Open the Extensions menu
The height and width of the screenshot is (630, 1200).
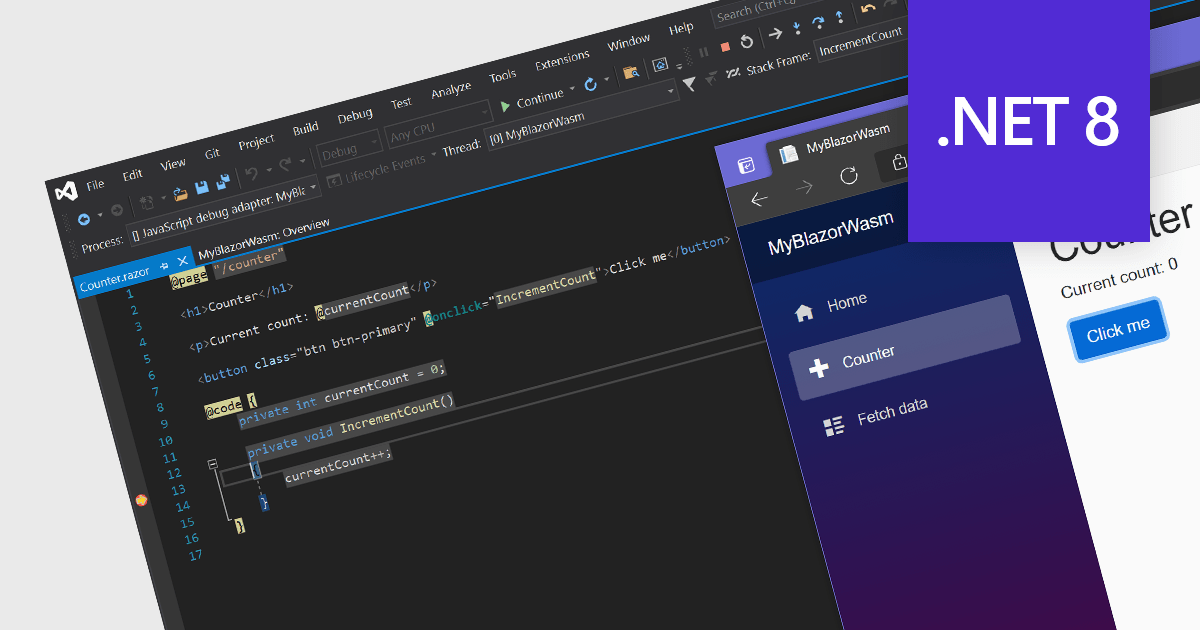pyautogui.click(x=562, y=57)
